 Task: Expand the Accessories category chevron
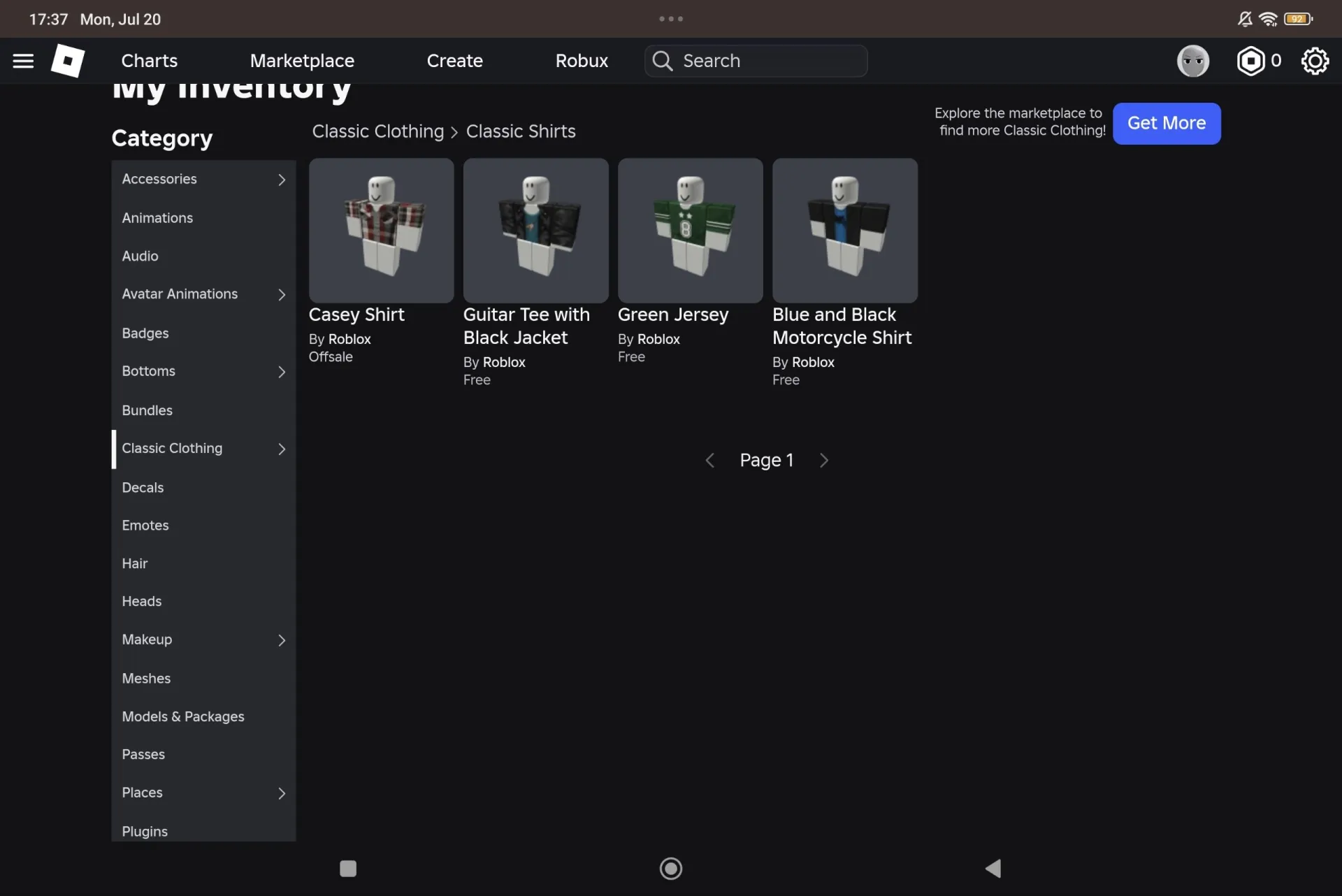pyautogui.click(x=282, y=180)
